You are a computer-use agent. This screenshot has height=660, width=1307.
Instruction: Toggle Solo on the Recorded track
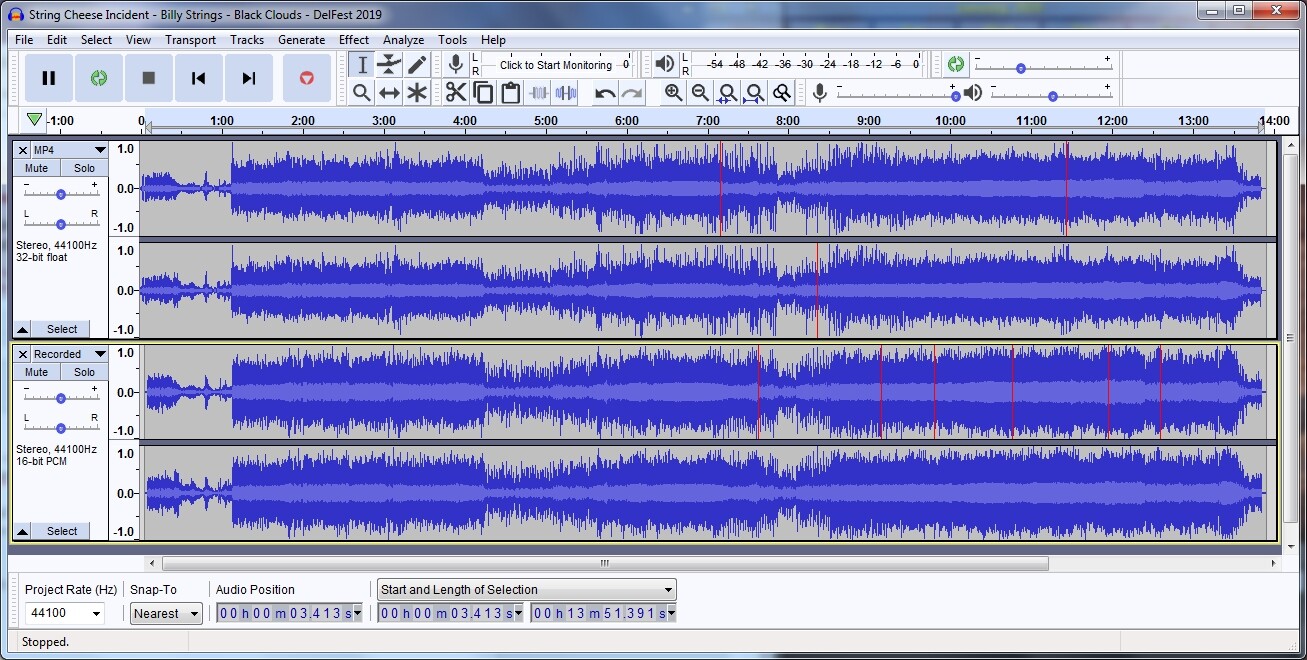pyautogui.click(x=84, y=372)
